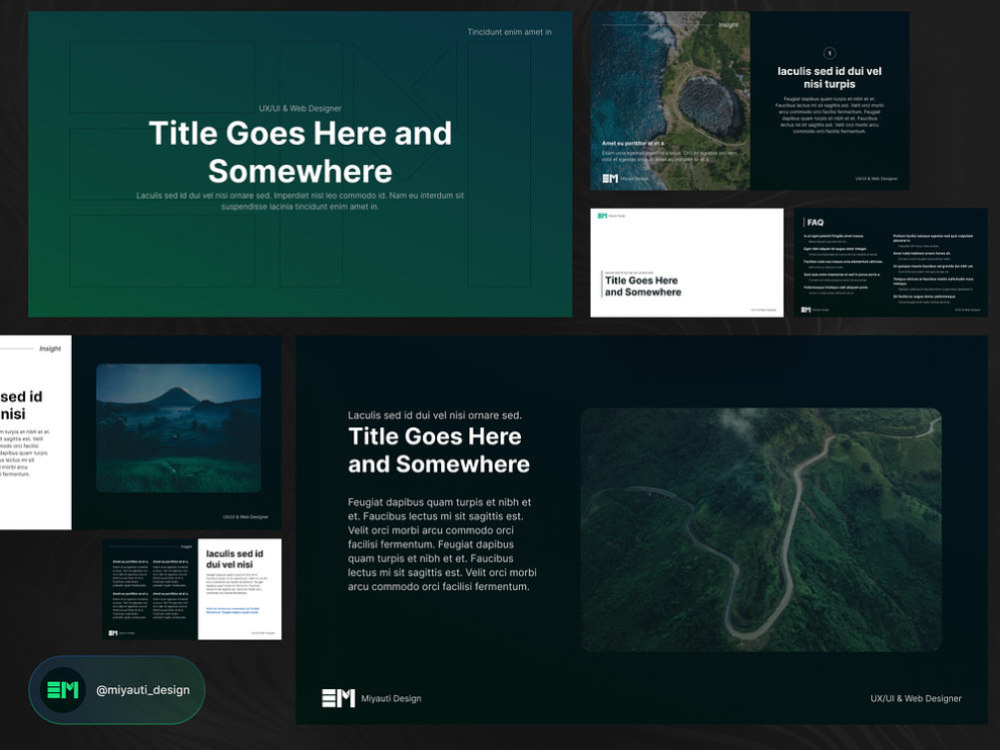This screenshot has width=1000, height=750.
Task: Click the 'Iaculis sed id dui vel nisi turpis' heading
Action: click(x=829, y=78)
